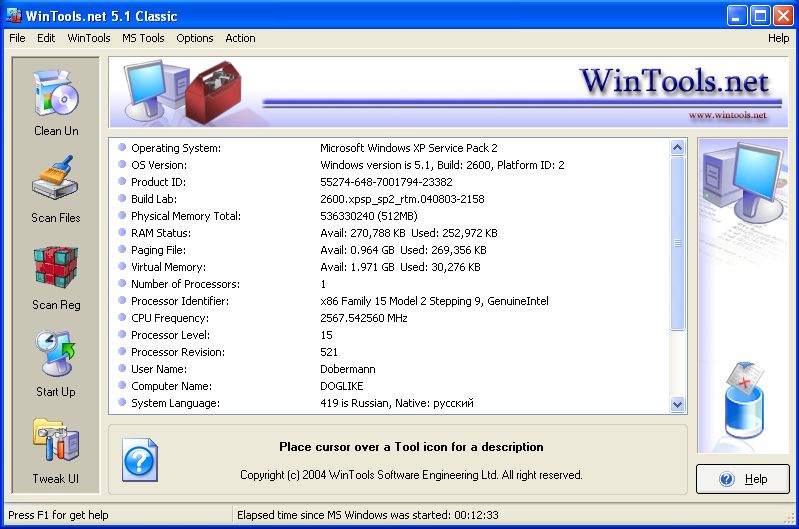This screenshot has width=799, height=529.
Task: Select the OS Version row label
Action: point(159,165)
